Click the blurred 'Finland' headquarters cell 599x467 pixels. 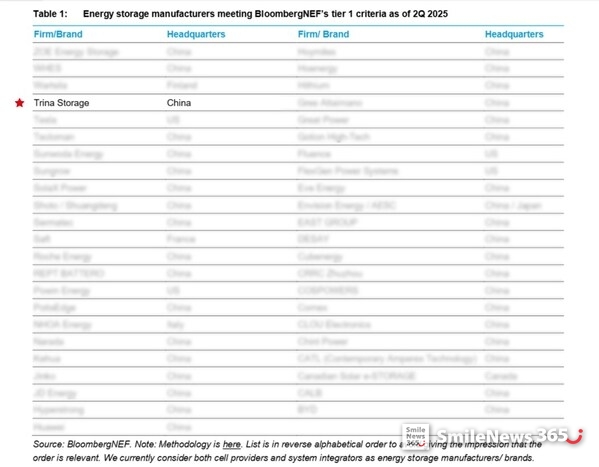[x=182, y=85]
